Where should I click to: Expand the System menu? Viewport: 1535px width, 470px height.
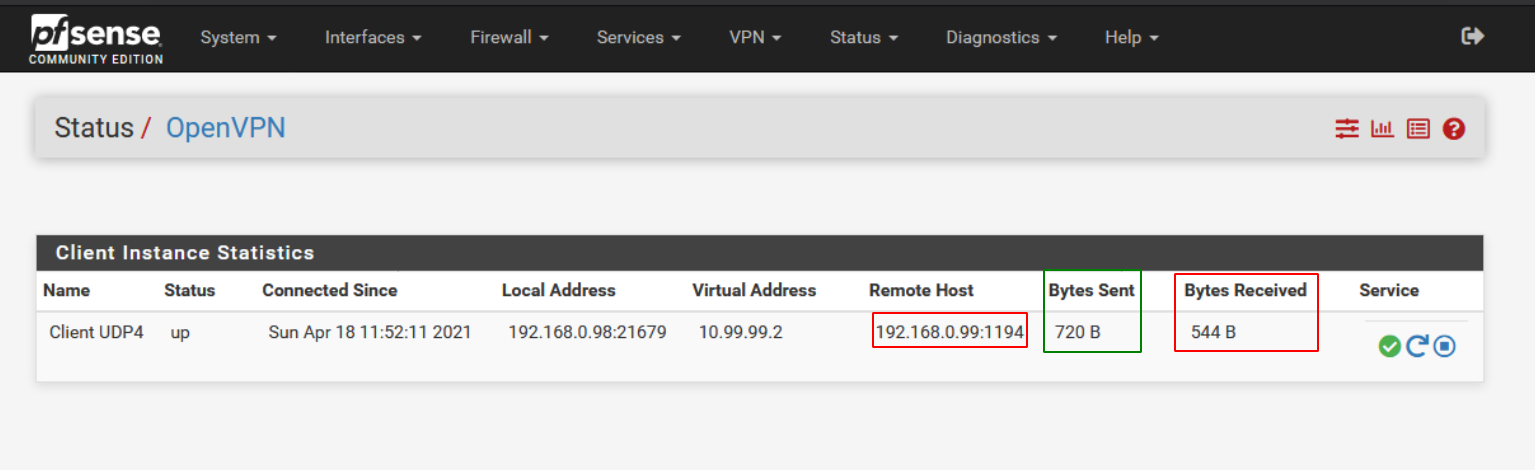pyautogui.click(x=238, y=37)
